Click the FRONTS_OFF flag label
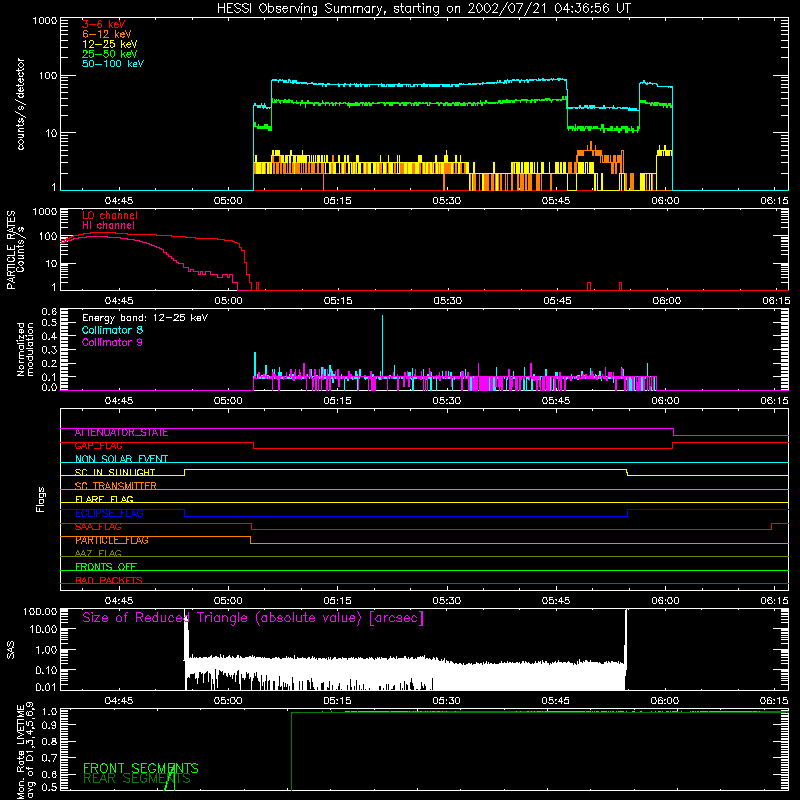800x800 pixels. click(106, 567)
